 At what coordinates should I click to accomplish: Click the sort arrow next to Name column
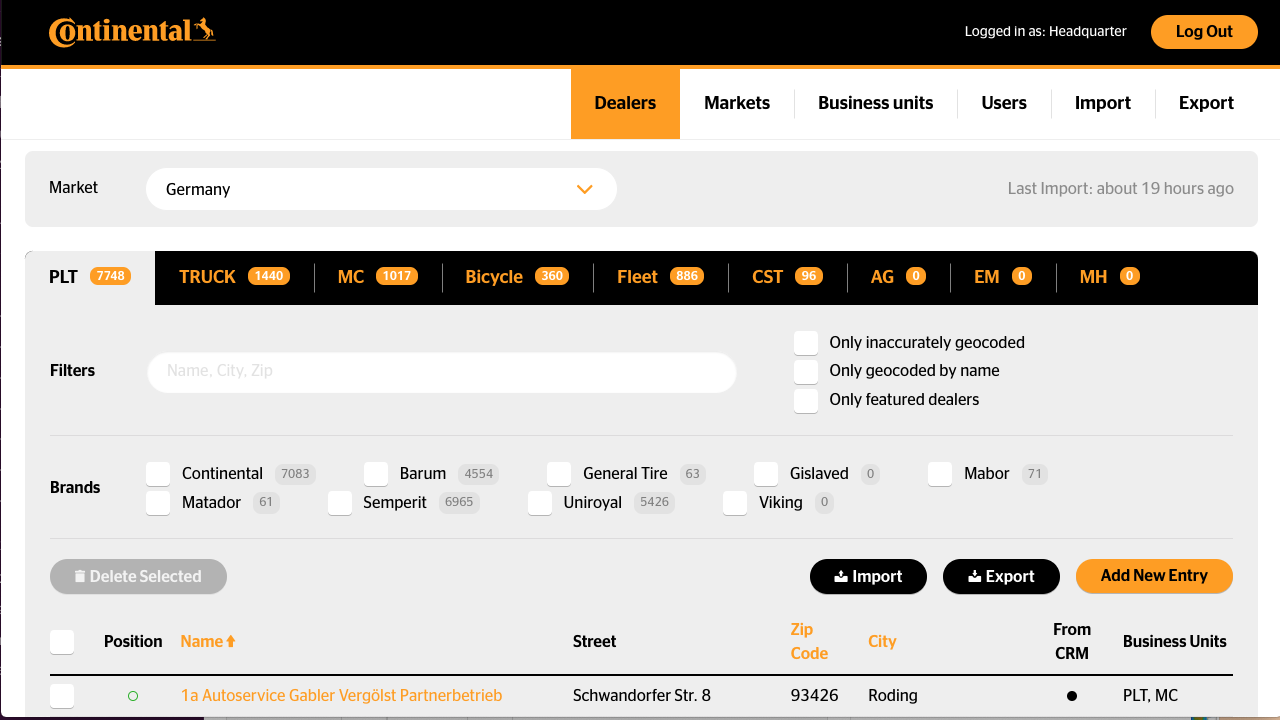231,642
